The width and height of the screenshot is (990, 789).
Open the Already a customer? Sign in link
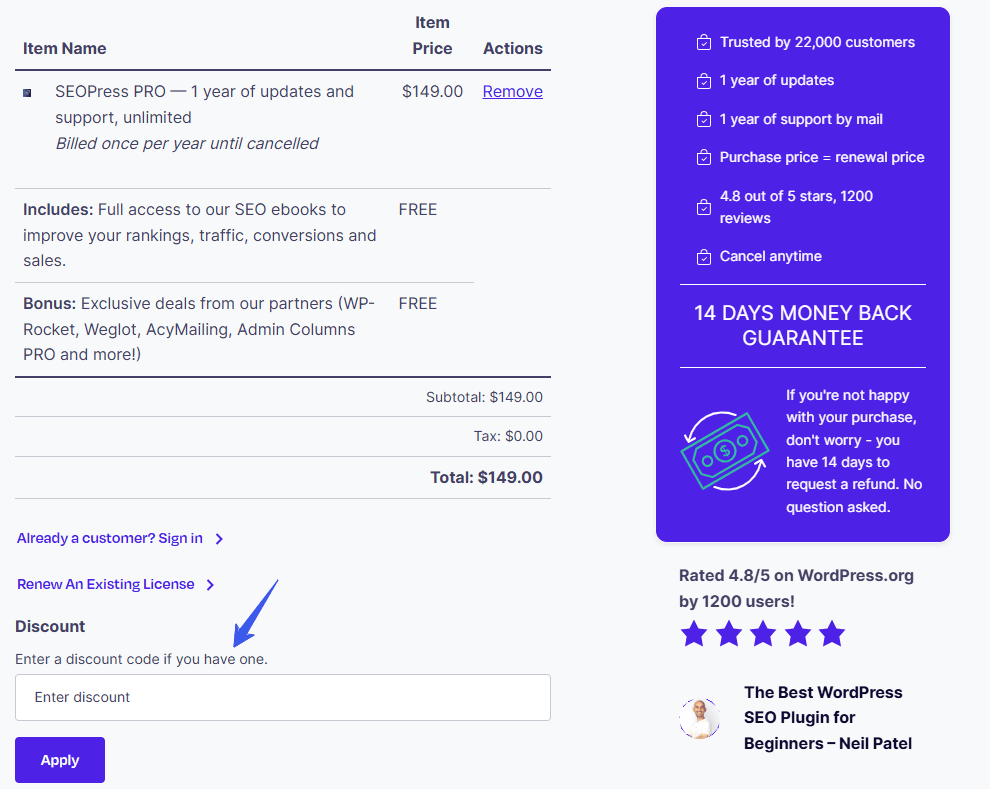(110, 538)
